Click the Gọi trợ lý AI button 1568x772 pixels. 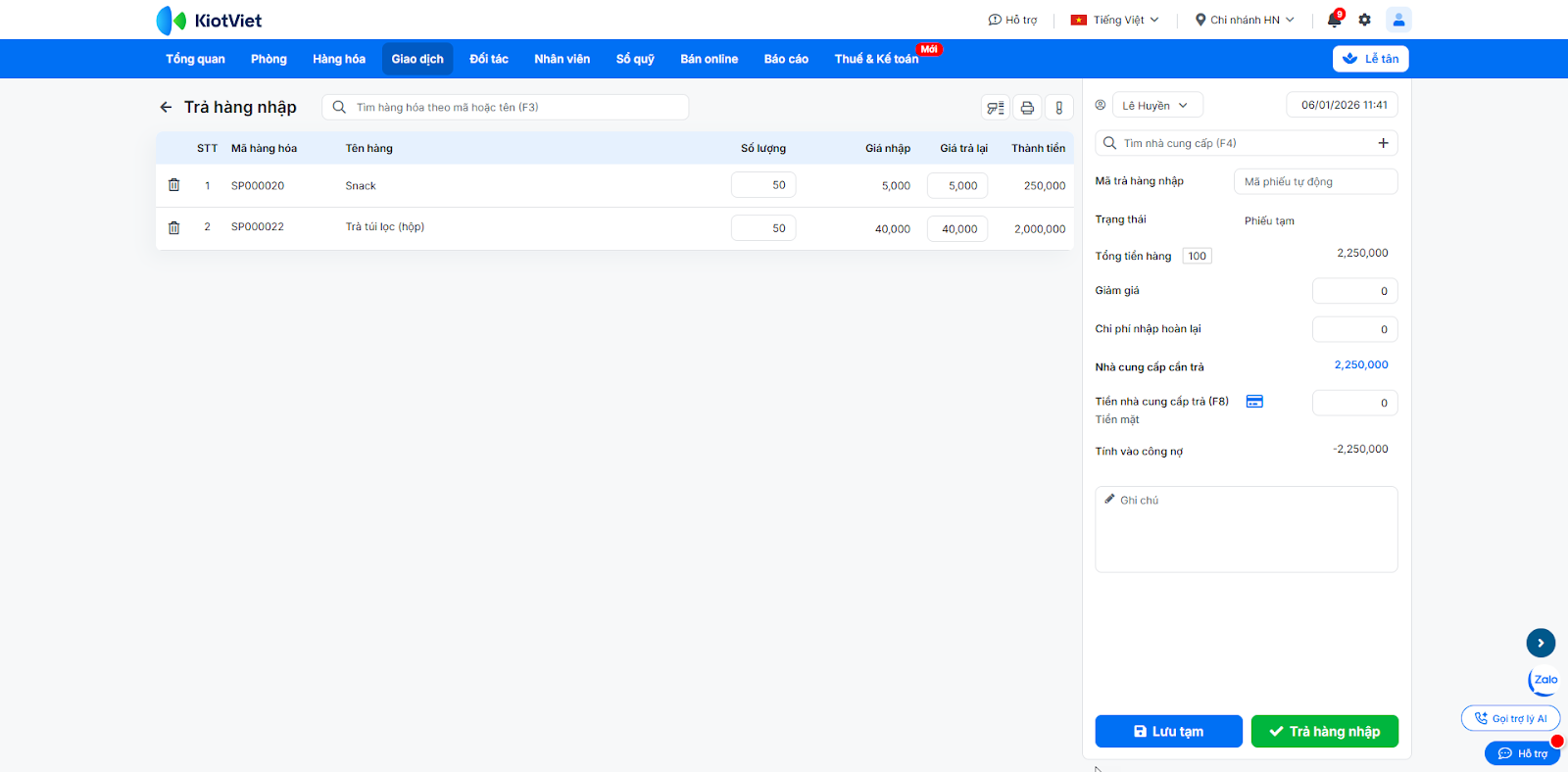coord(1510,718)
